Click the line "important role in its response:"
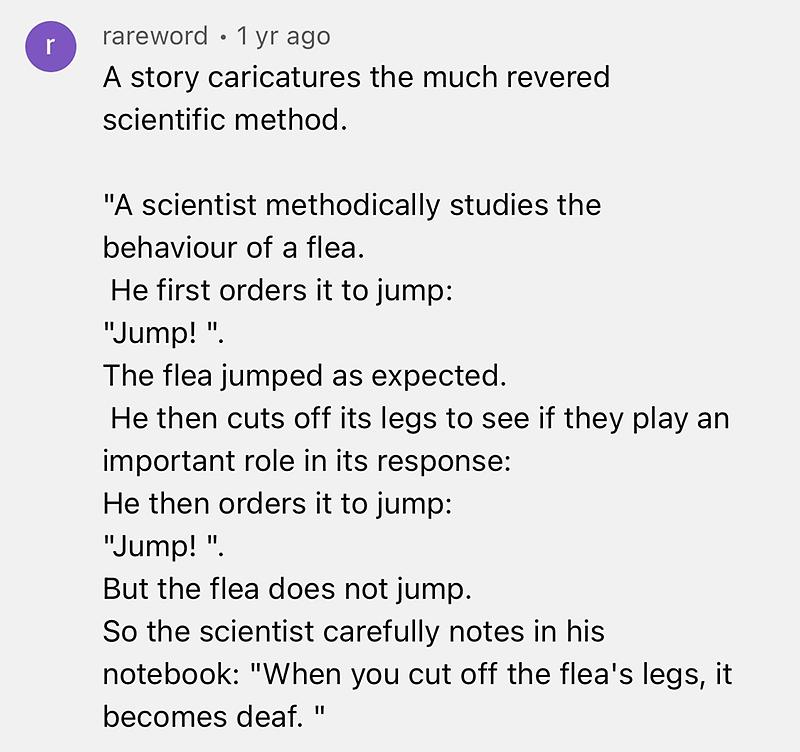Screen dimensions: 800x752 point(304,461)
